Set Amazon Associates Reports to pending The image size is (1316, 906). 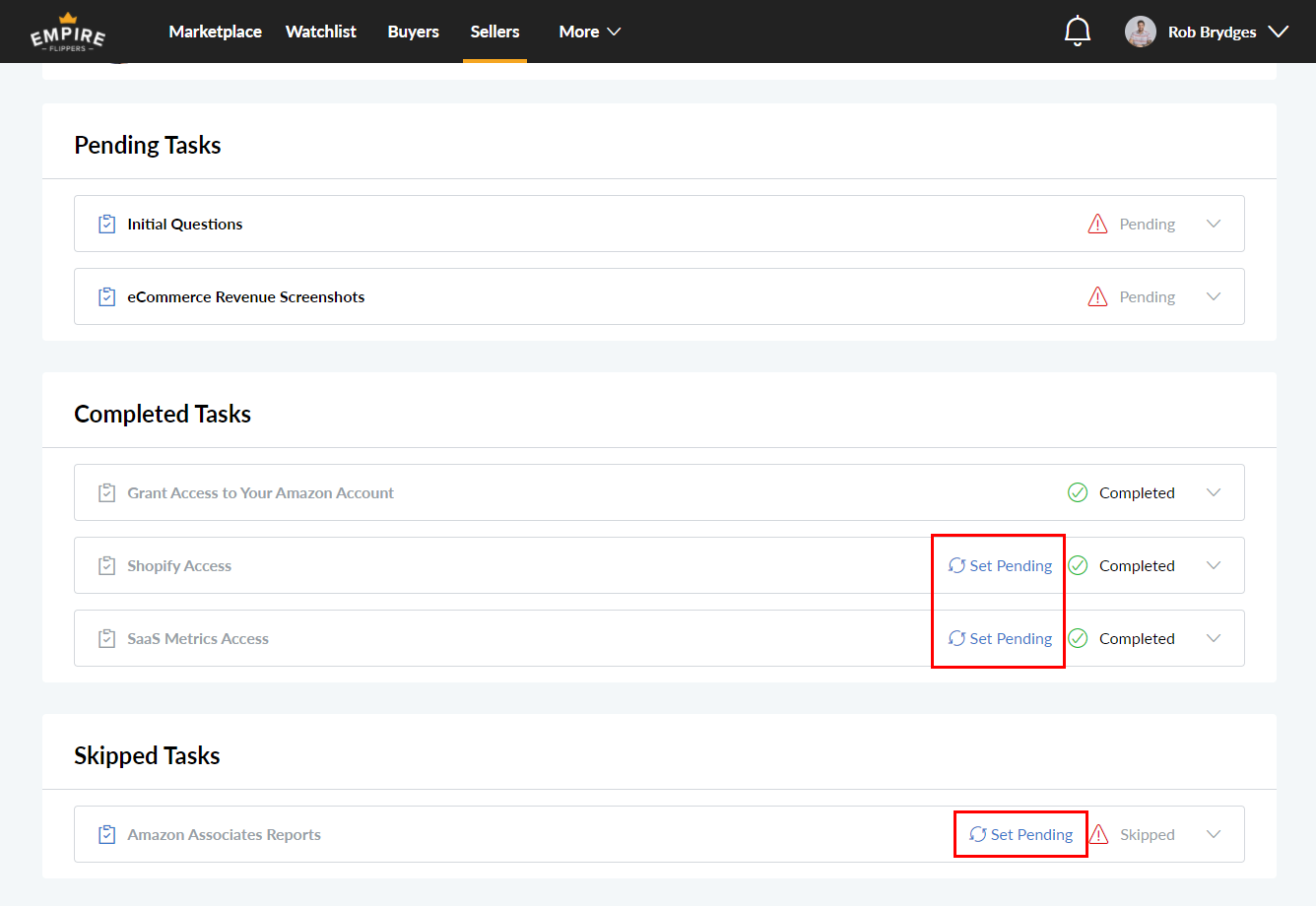1021,834
